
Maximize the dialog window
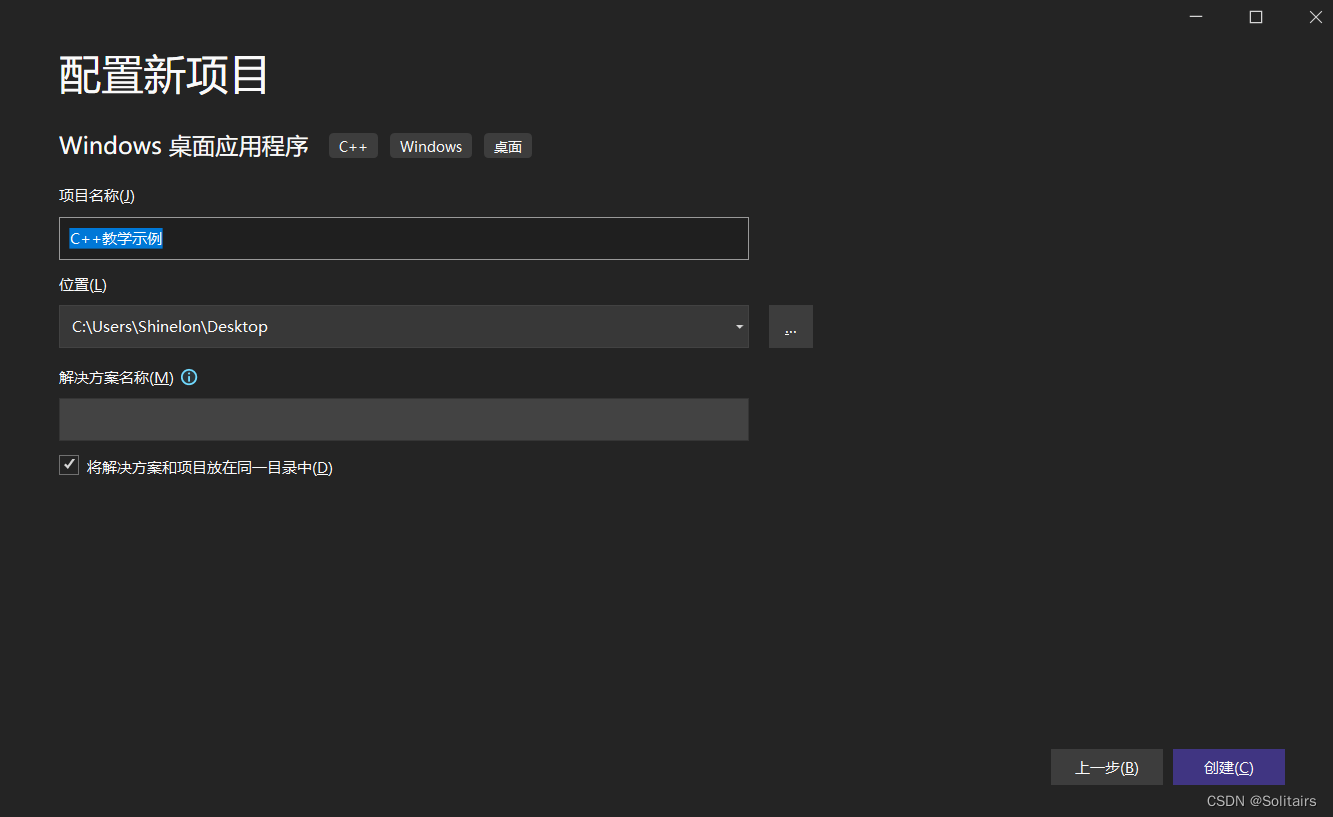tap(1256, 17)
